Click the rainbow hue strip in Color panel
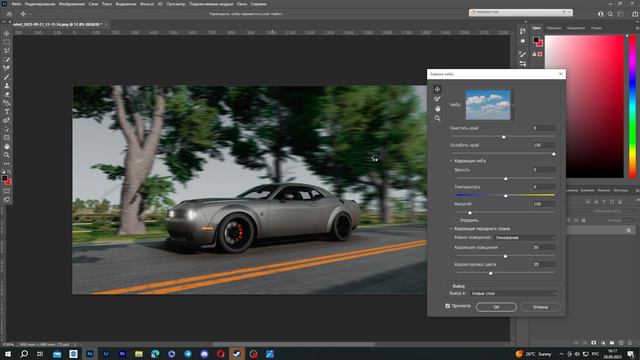Viewport: 640px width, 360px height. [x=632, y=106]
